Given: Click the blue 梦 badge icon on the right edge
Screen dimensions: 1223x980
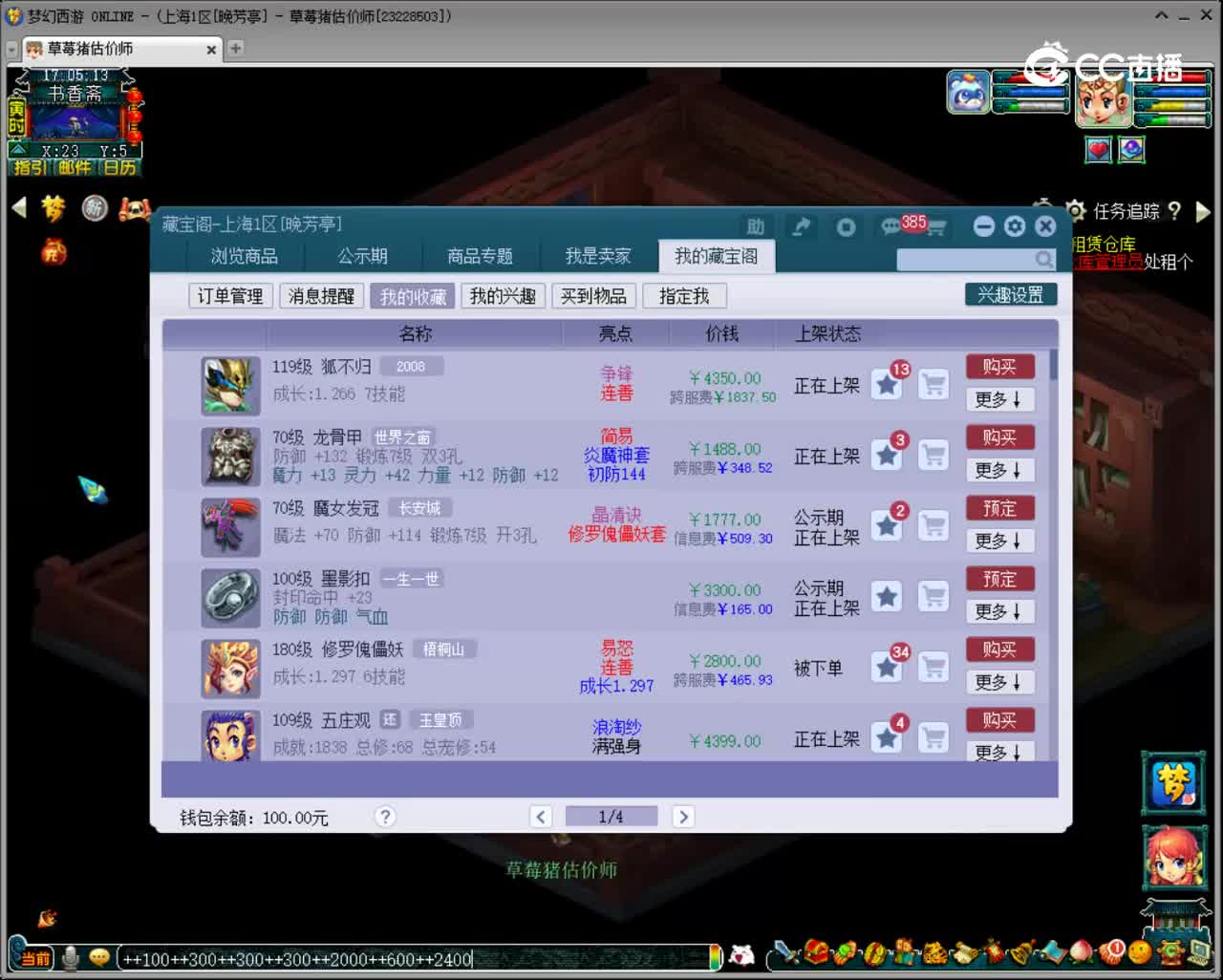Looking at the screenshot, I should (x=1173, y=784).
